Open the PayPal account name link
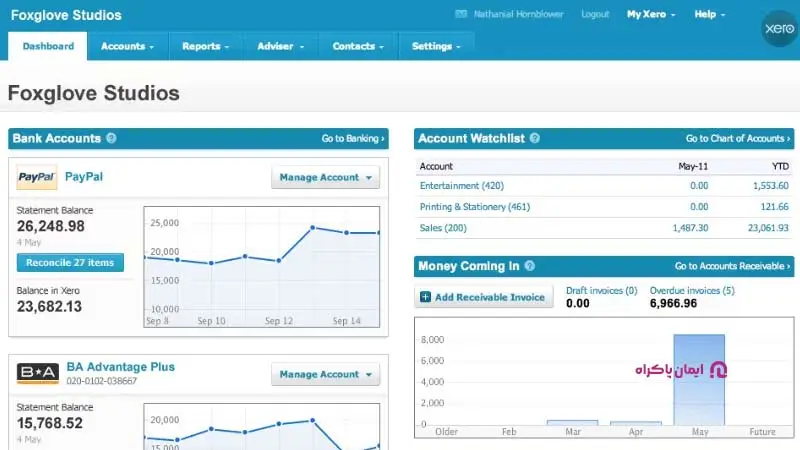Viewport: 800px width, 450px height. pos(84,177)
